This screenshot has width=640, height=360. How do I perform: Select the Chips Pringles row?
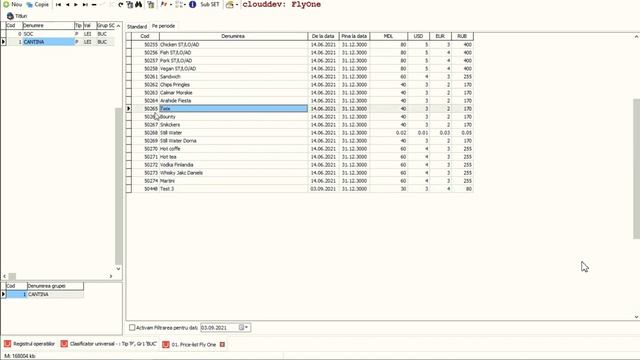click(300, 84)
